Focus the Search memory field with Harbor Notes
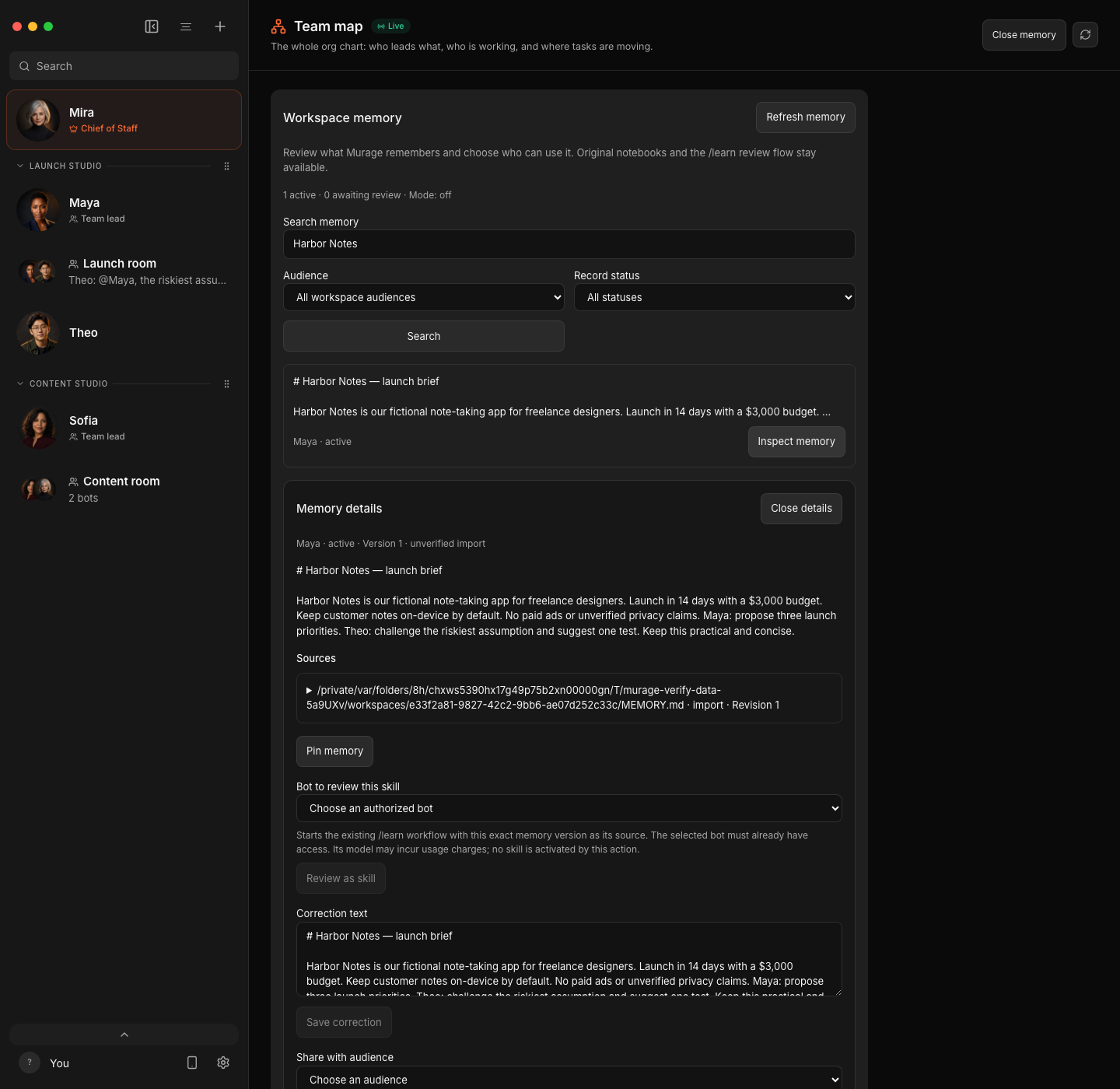The height and width of the screenshot is (1089, 1120). pyautogui.click(x=569, y=244)
